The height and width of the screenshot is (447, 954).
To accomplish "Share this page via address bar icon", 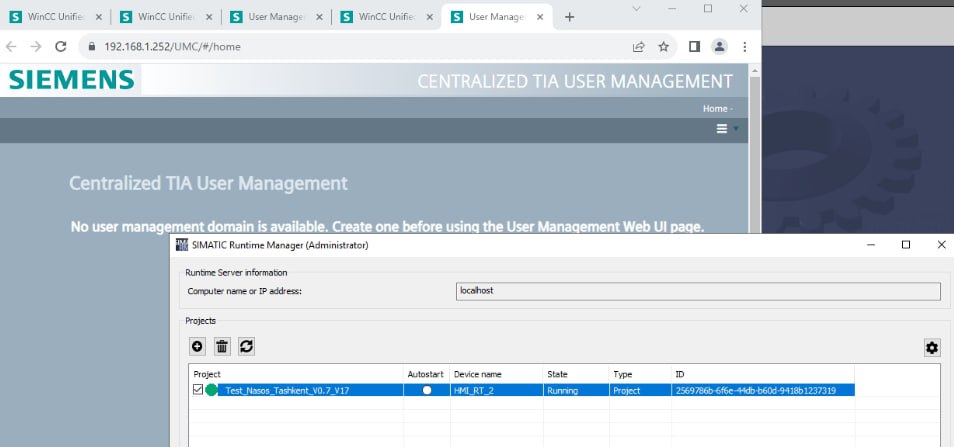I will pyautogui.click(x=638, y=47).
